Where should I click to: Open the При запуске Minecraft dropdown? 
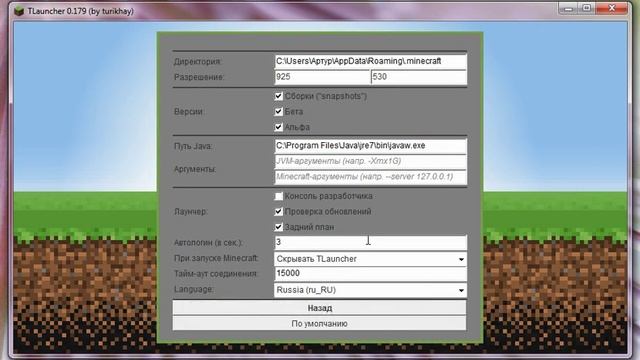click(x=370, y=259)
